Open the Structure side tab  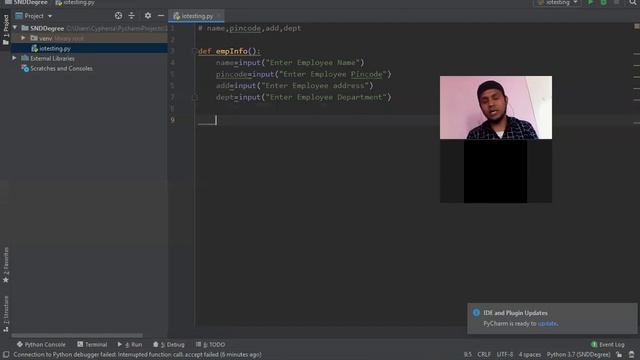tap(6, 313)
